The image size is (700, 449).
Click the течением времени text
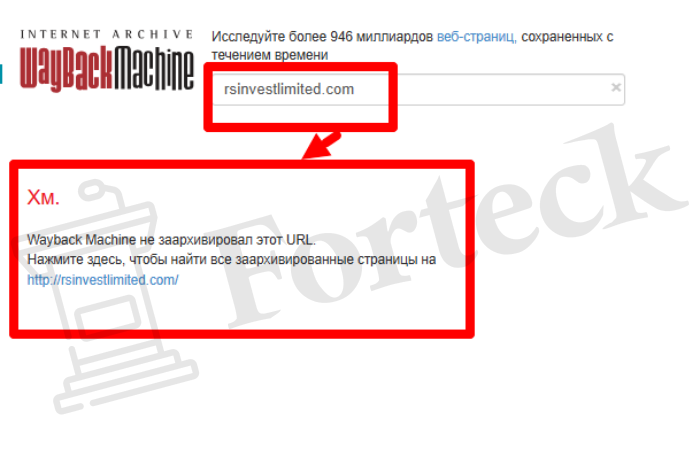pos(270,55)
